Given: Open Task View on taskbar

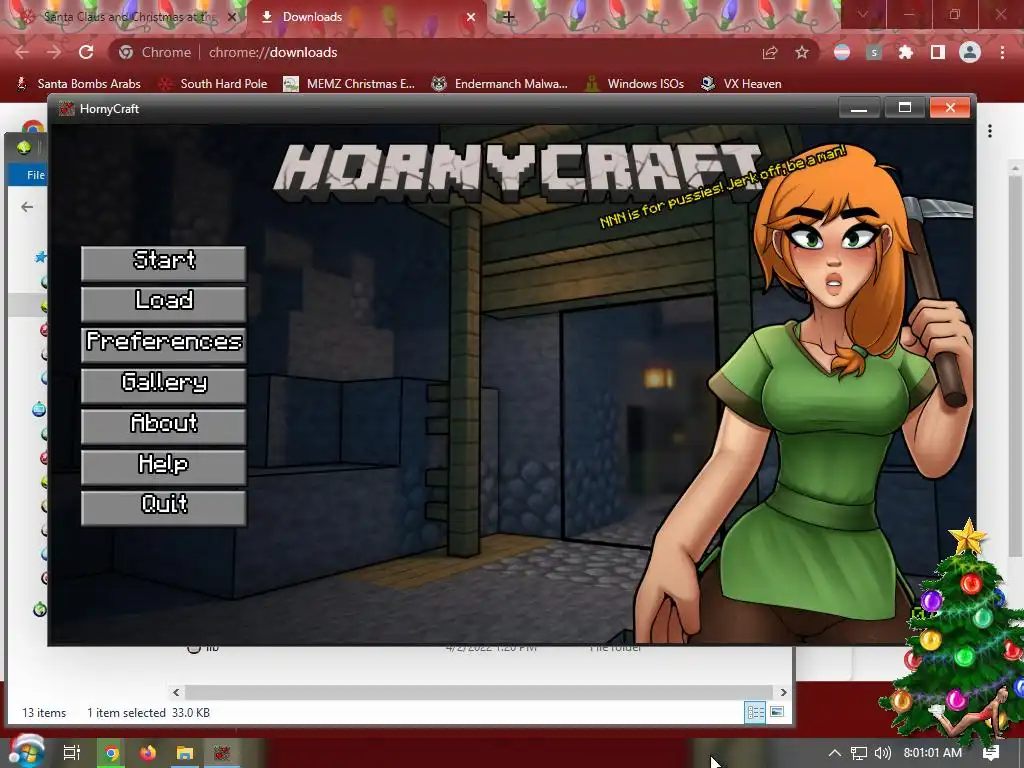Looking at the screenshot, I should point(72,753).
